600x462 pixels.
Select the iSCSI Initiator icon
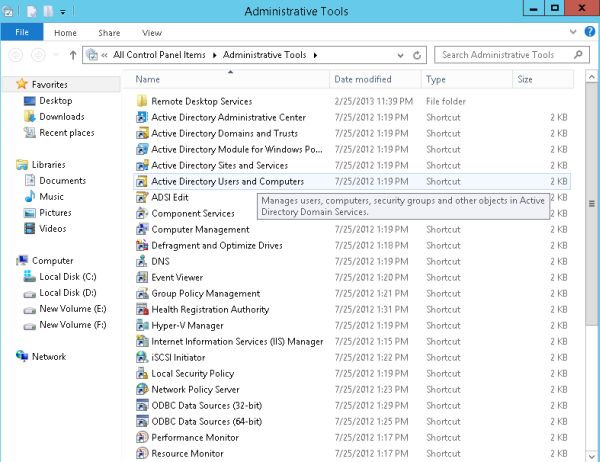[x=142, y=358]
